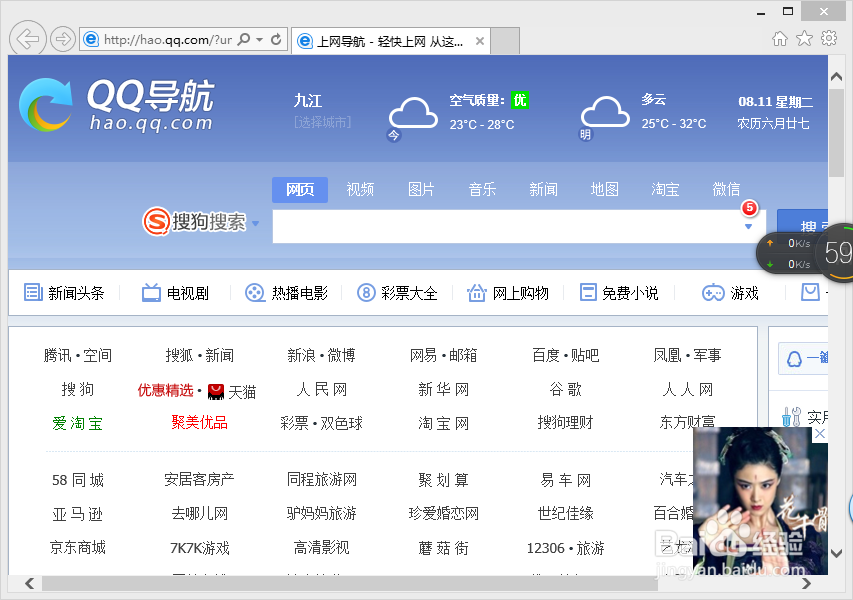Click the 天猫 logo link
The height and width of the screenshot is (600, 853).
click(232, 391)
